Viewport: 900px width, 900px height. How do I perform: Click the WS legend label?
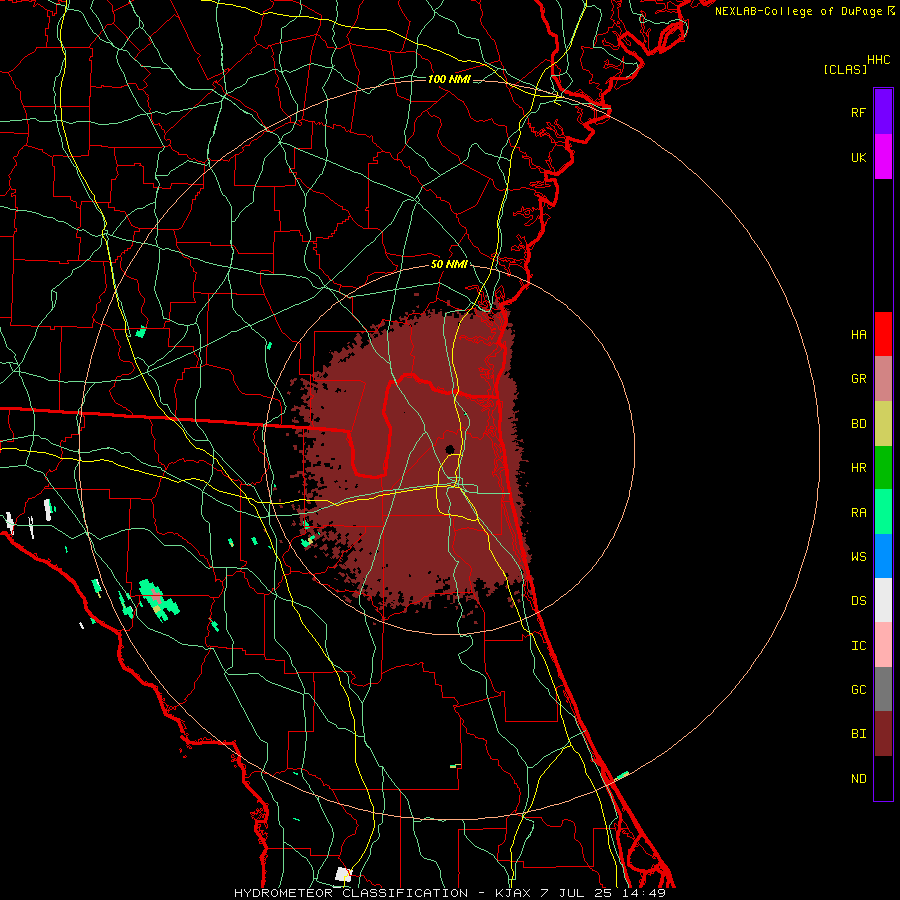pyautogui.click(x=858, y=557)
